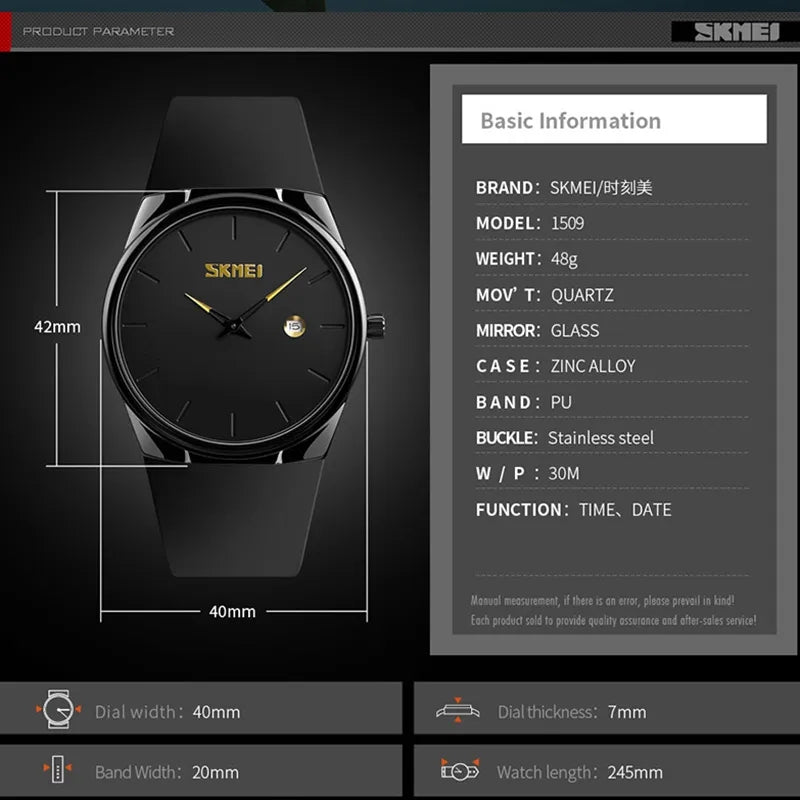Click the Band Width: 20mm text
The image size is (800, 800).
point(167,772)
